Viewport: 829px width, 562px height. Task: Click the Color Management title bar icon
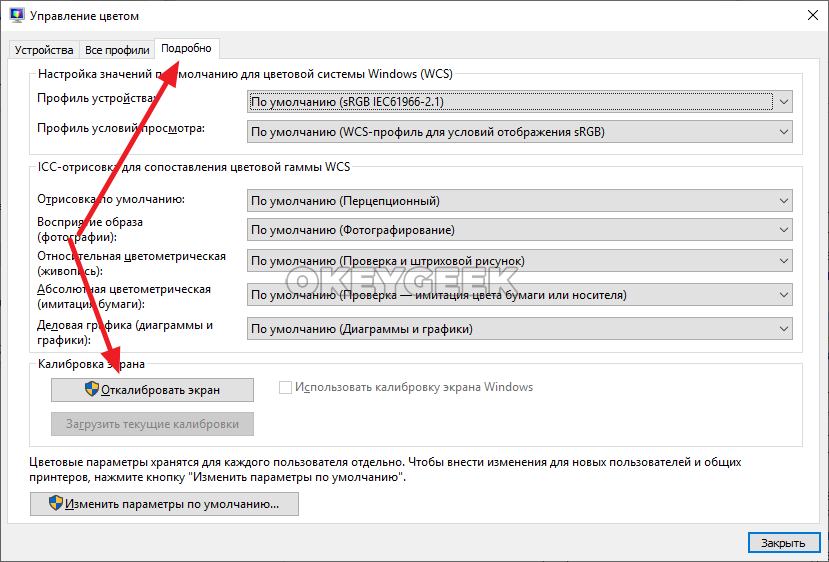click(x=15, y=17)
